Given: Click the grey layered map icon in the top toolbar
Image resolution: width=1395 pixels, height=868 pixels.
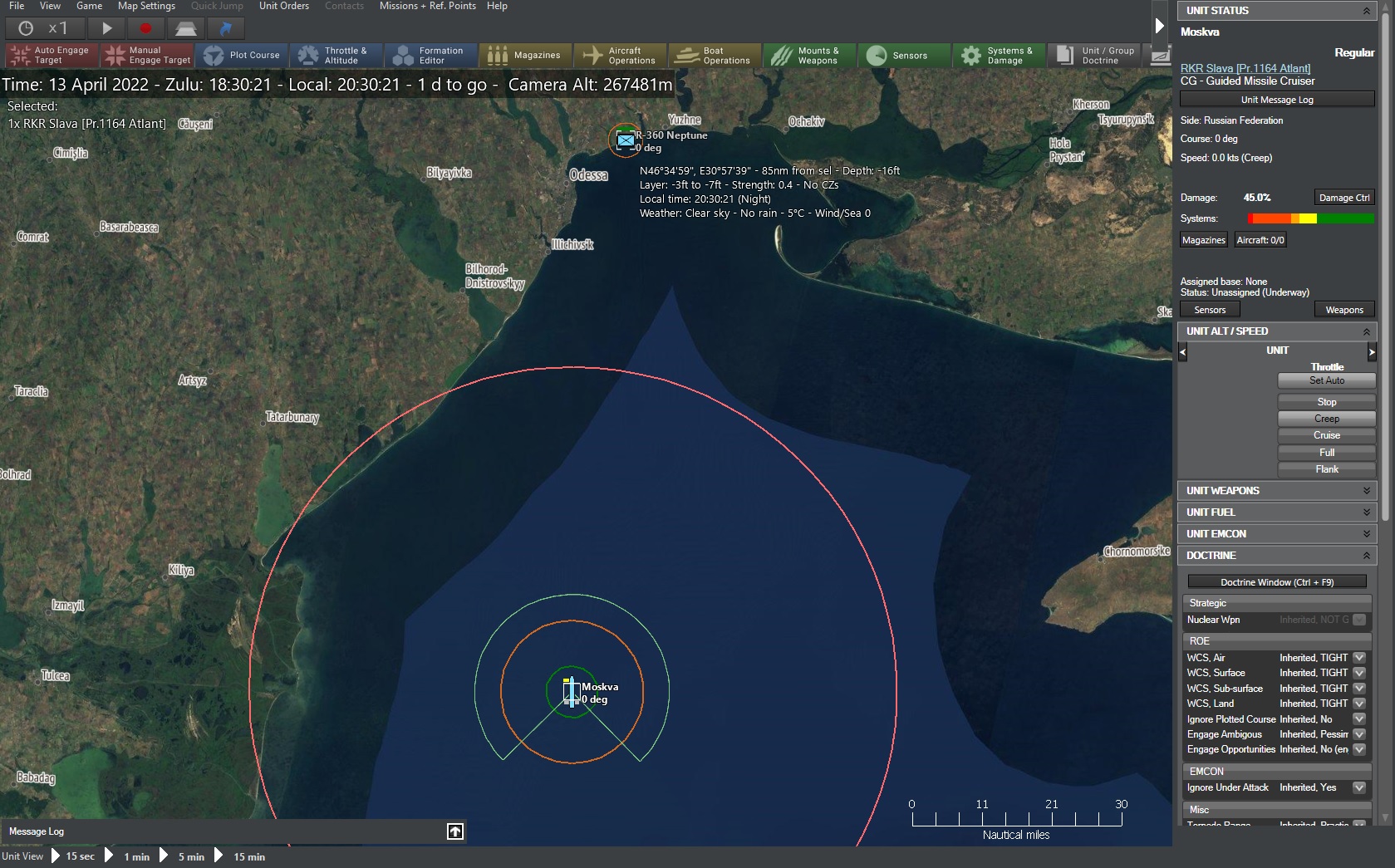Looking at the screenshot, I should pyautogui.click(x=185, y=28).
